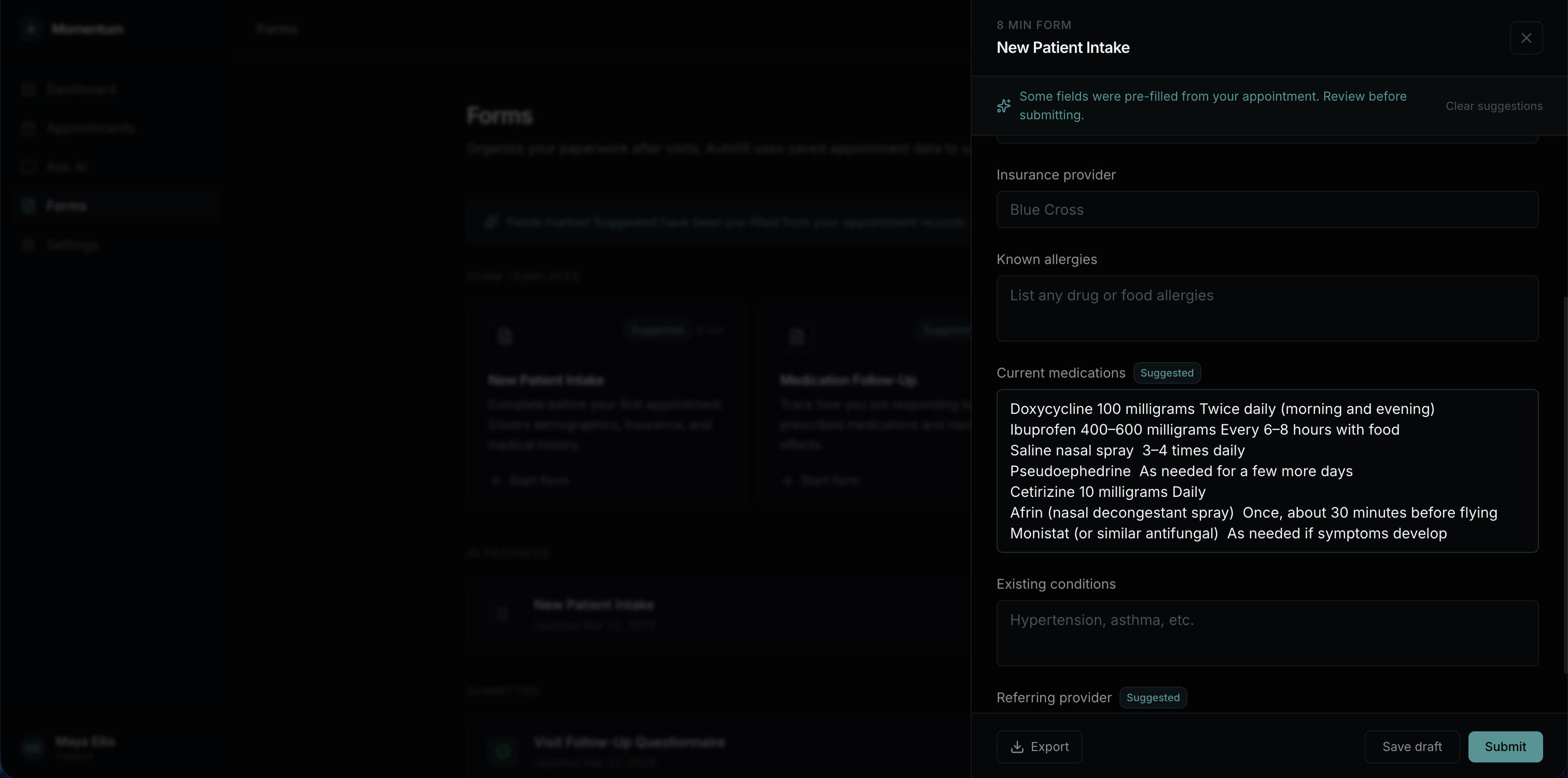Click the Export button

1039,746
